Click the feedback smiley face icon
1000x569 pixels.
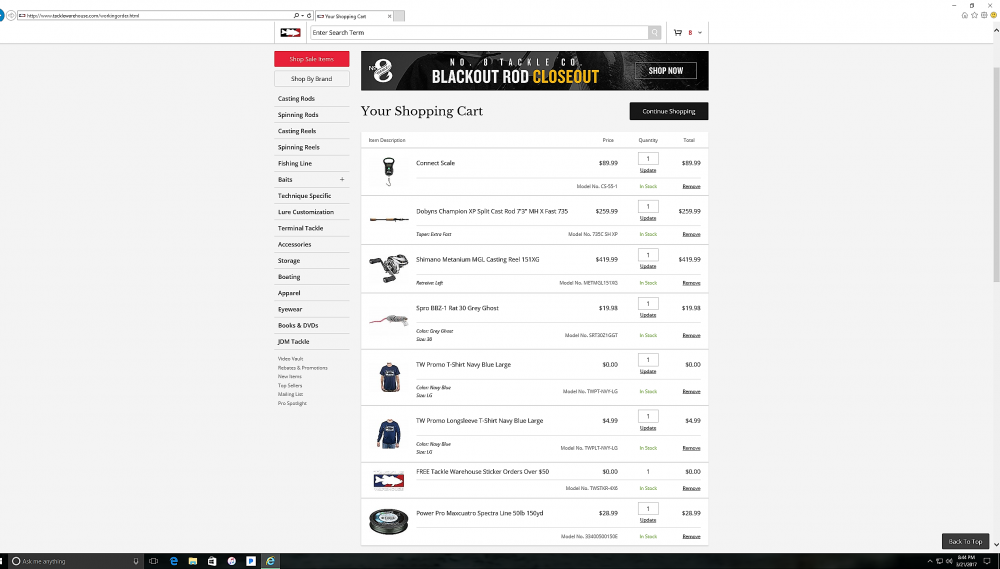tap(994, 15)
